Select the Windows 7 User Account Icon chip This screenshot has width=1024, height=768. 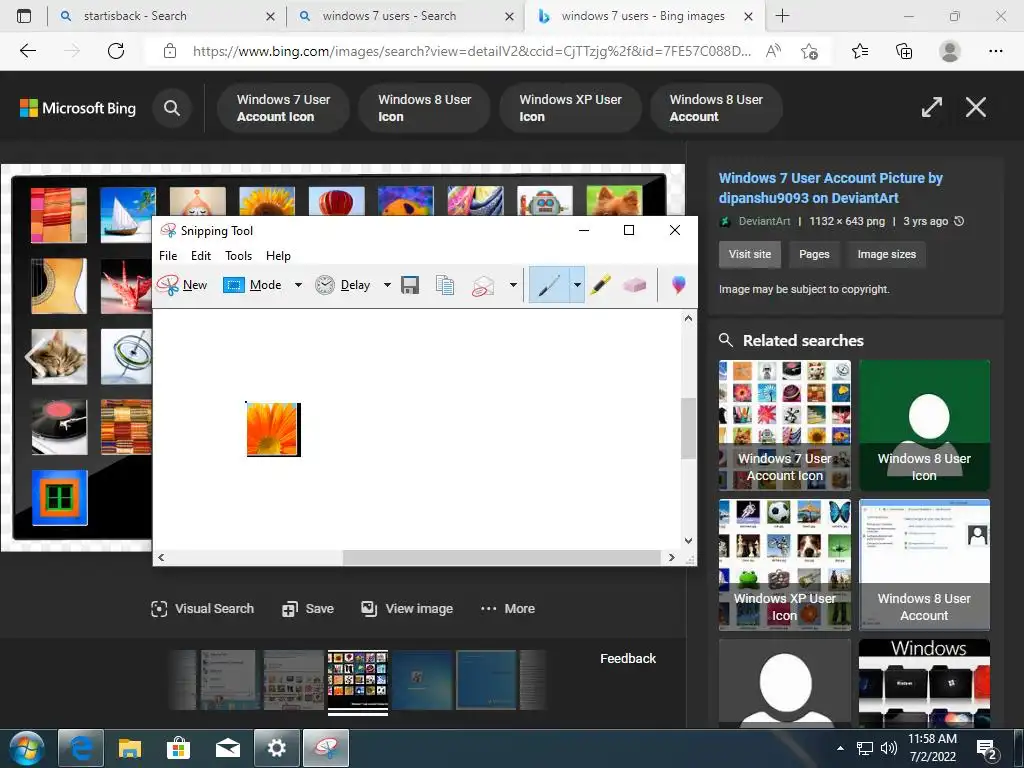coord(283,108)
